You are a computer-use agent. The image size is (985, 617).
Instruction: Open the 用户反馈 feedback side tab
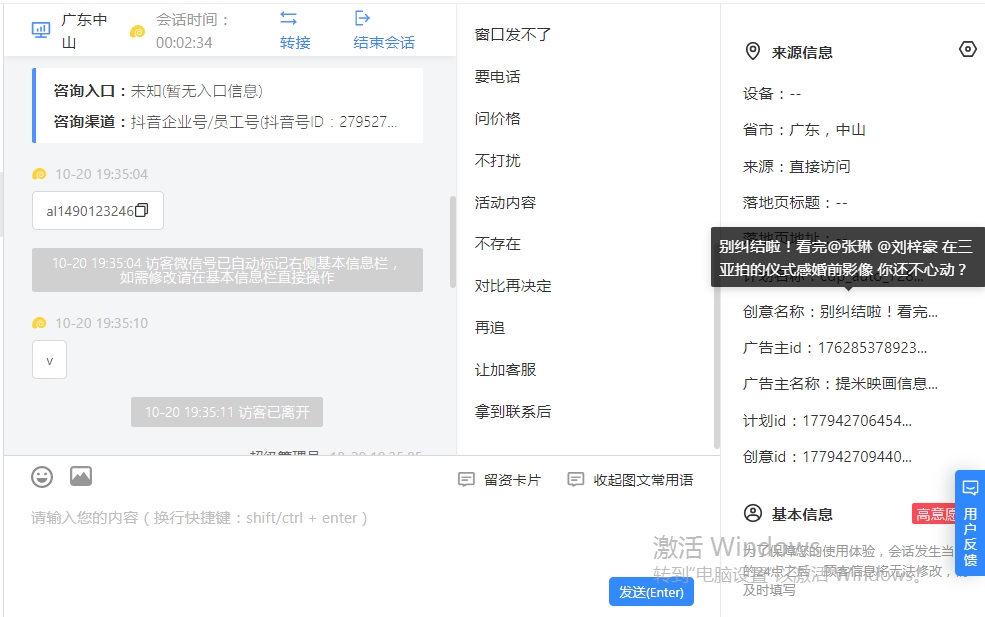click(970, 523)
